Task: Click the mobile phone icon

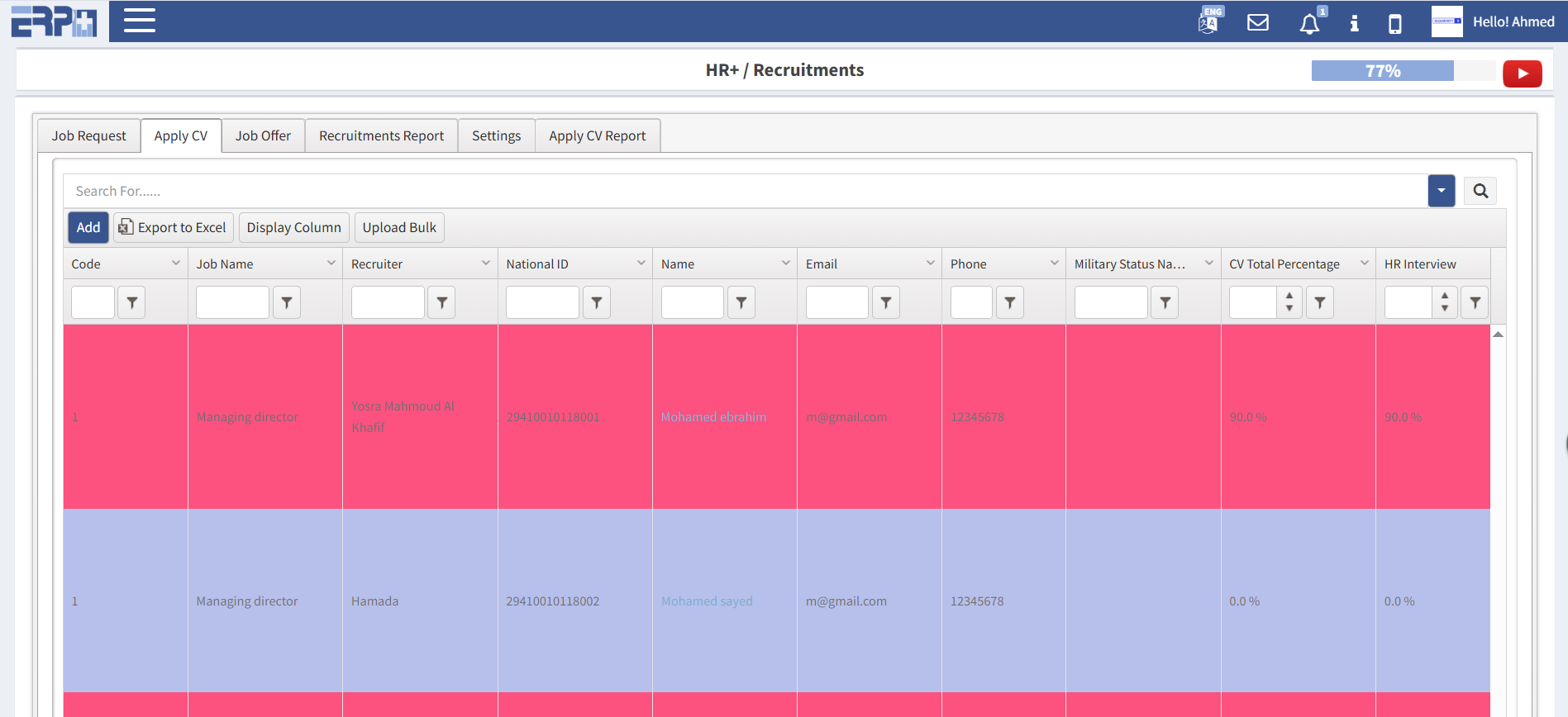Action: (x=1395, y=23)
